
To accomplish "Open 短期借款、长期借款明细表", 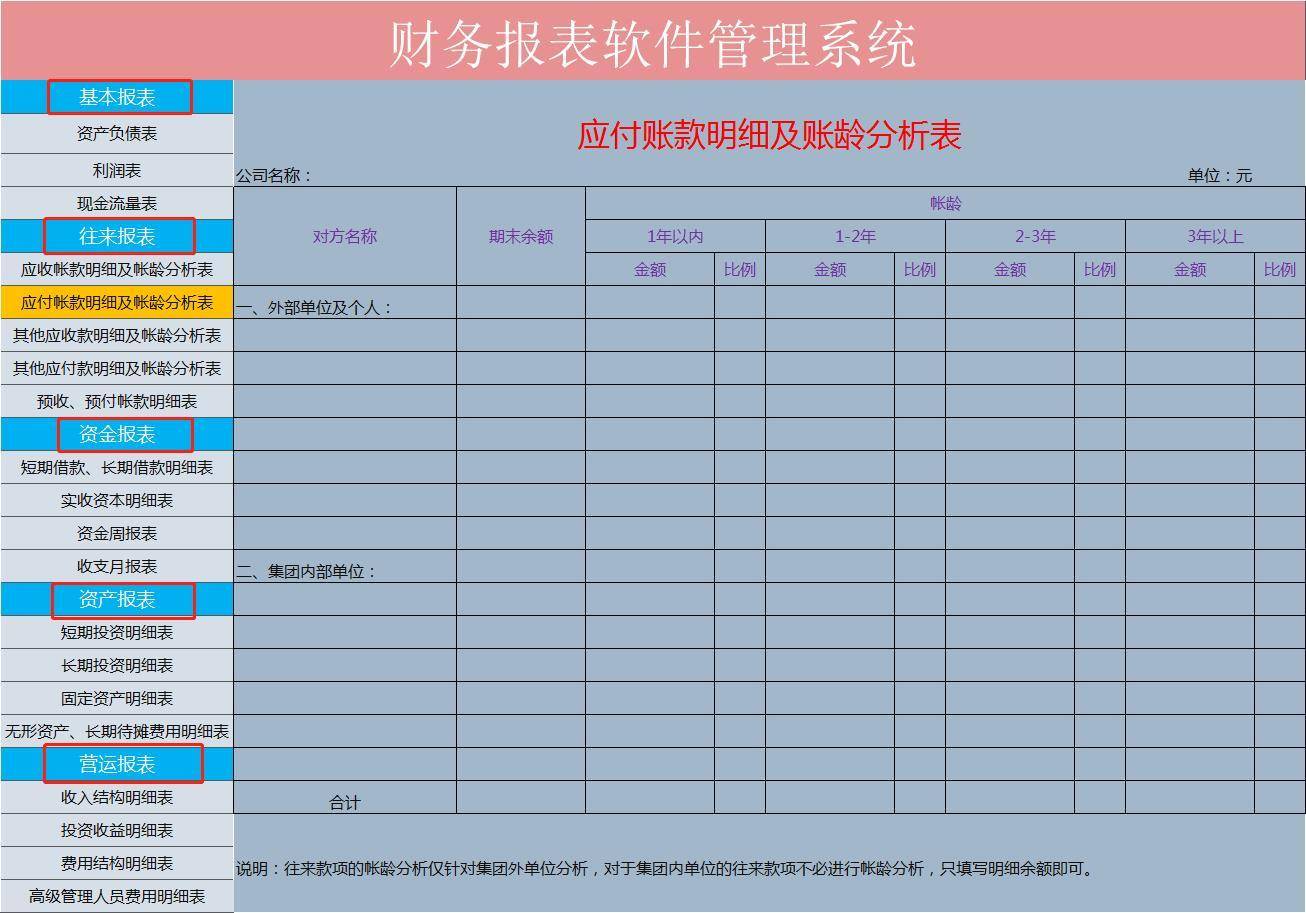I will (117, 467).
